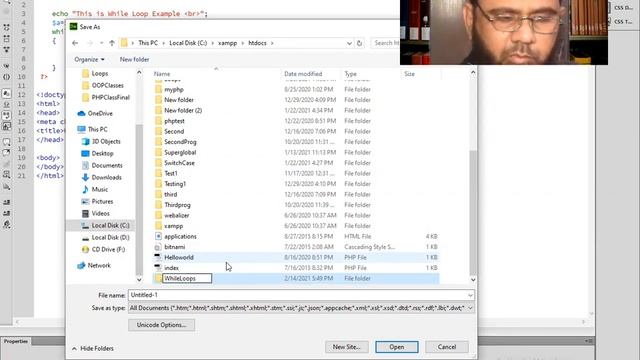The image size is (640, 360).
Task: Open Videos in navigation pane
Action: coord(100,213)
